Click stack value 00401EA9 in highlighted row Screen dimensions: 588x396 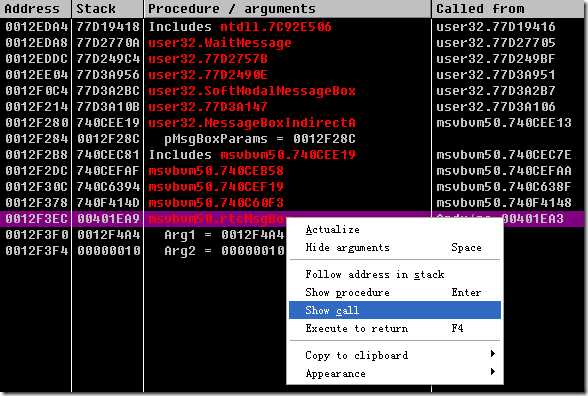tap(108, 219)
